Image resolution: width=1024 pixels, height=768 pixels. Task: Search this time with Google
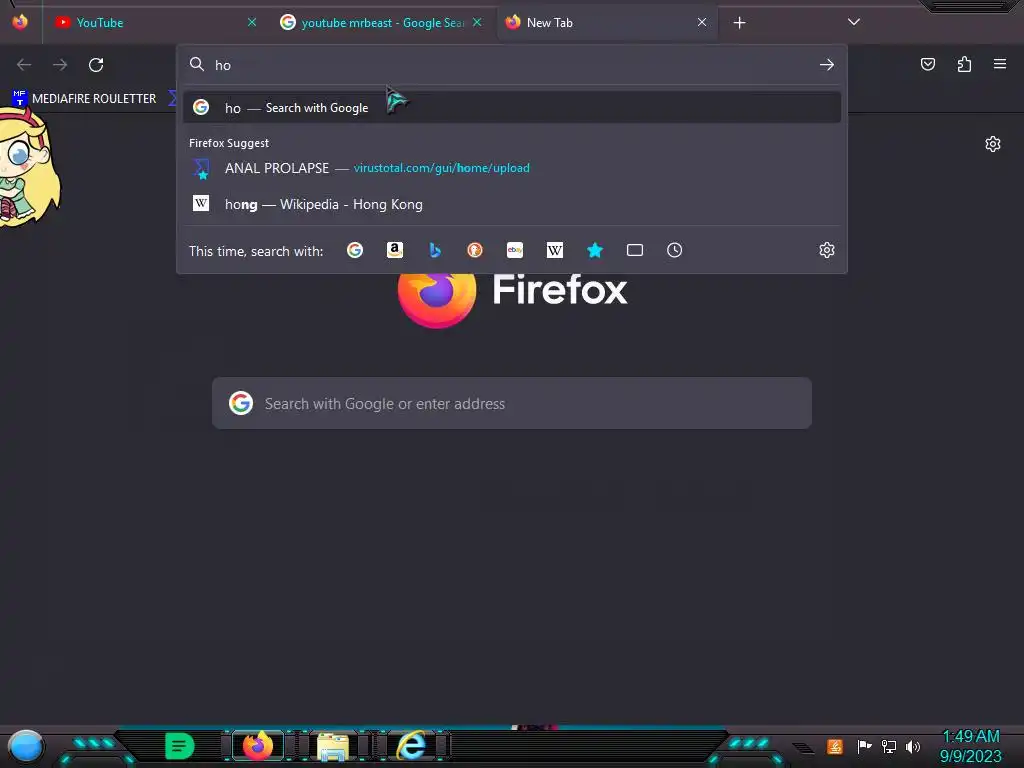(355, 250)
